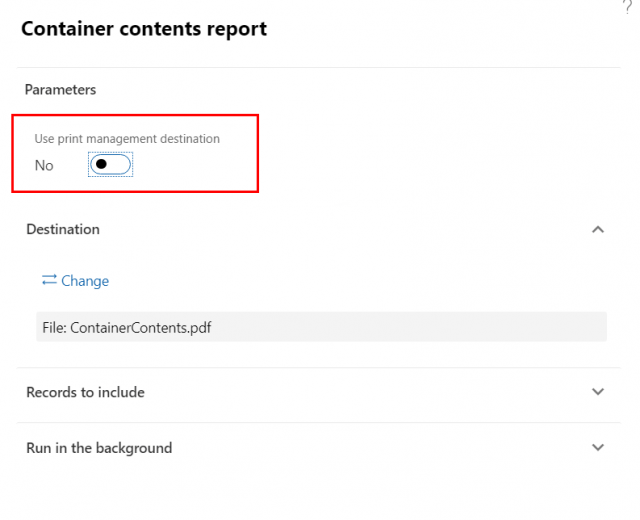This screenshot has height=520, width=640.
Task: Click the Use print management destination label
Action: click(x=127, y=139)
